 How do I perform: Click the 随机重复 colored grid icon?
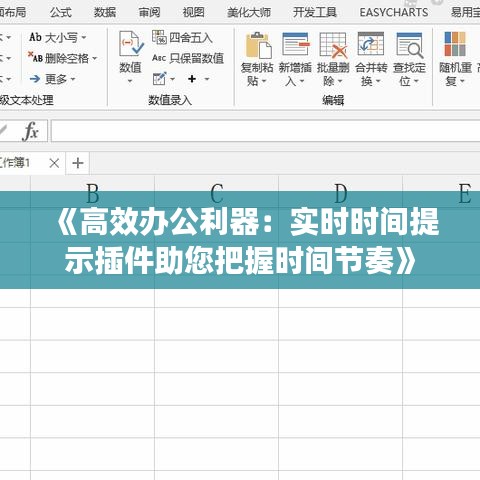(455, 44)
